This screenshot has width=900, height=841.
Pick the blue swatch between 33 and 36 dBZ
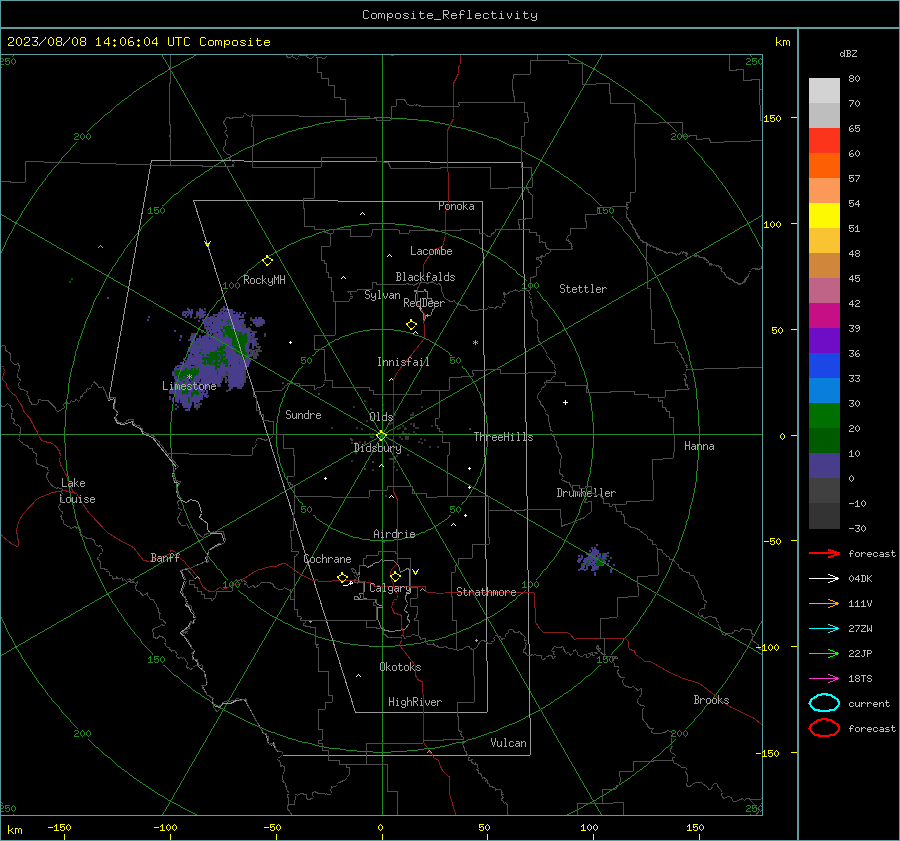tap(824, 366)
